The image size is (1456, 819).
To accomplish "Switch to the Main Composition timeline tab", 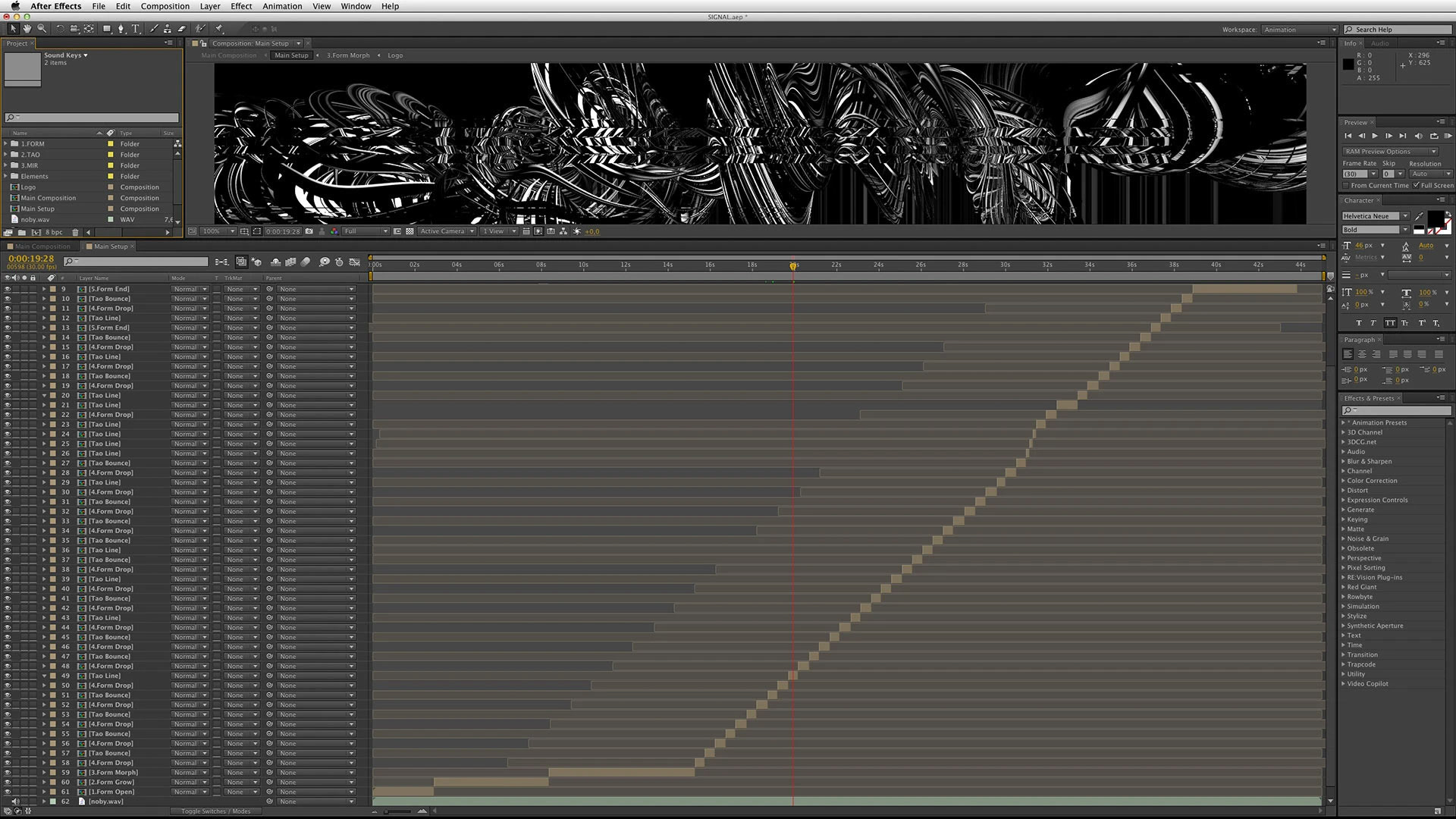I will pyautogui.click(x=42, y=246).
